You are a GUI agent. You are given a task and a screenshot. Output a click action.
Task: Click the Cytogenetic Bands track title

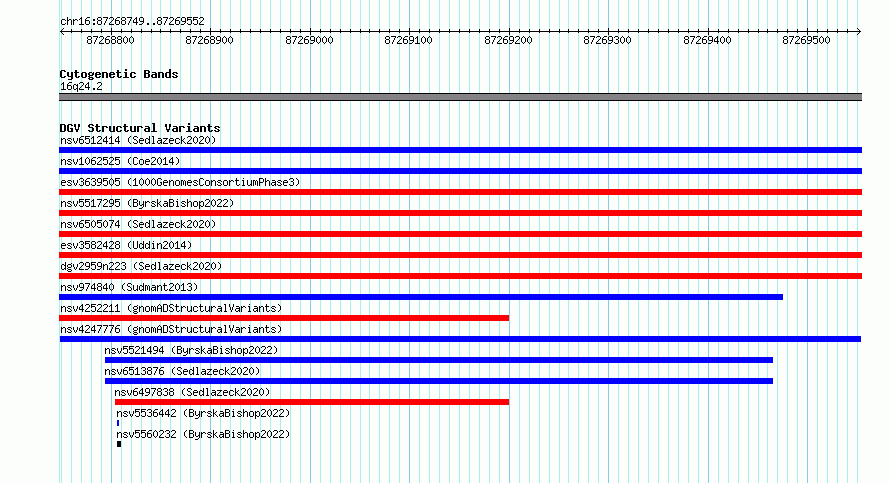pos(119,74)
